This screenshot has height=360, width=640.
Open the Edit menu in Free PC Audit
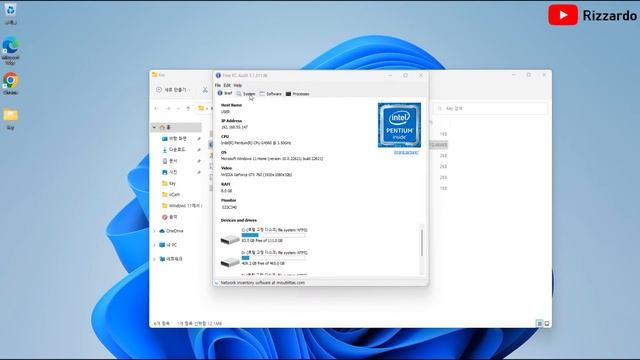tap(227, 85)
